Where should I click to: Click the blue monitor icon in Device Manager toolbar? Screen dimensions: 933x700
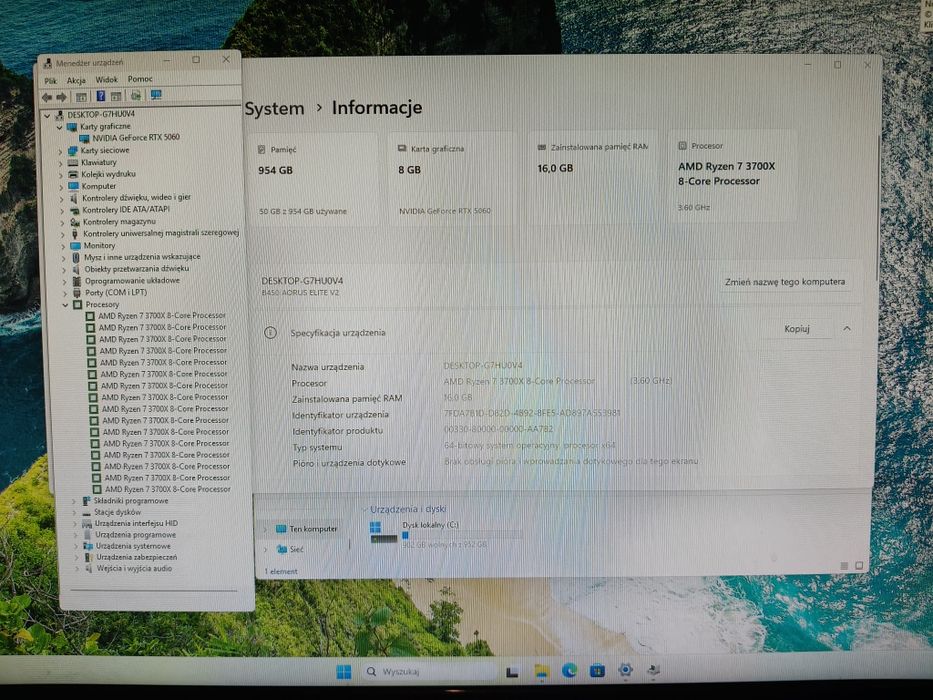click(x=156, y=95)
